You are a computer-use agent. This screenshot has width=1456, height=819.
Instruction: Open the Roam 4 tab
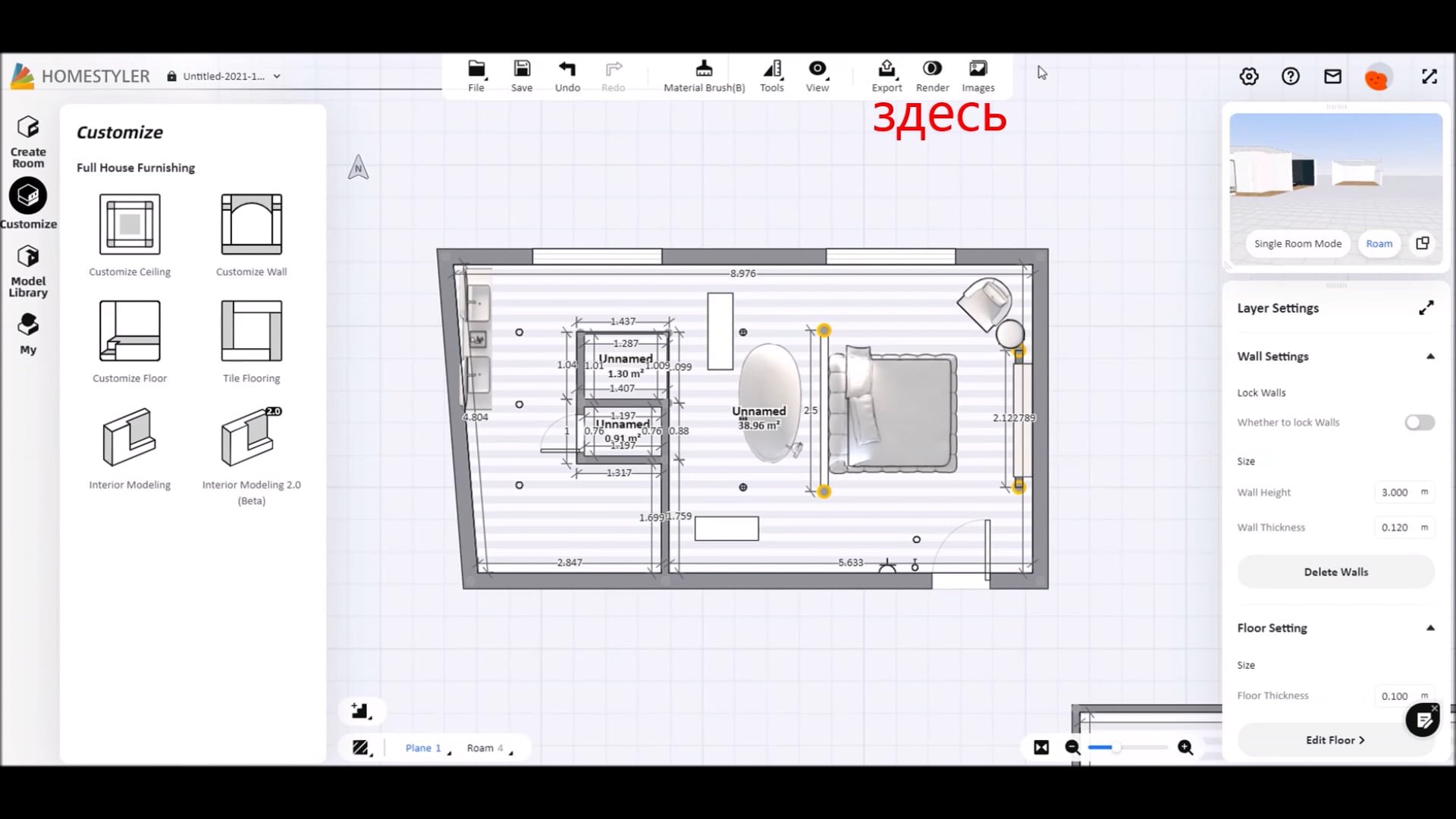(484, 747)
